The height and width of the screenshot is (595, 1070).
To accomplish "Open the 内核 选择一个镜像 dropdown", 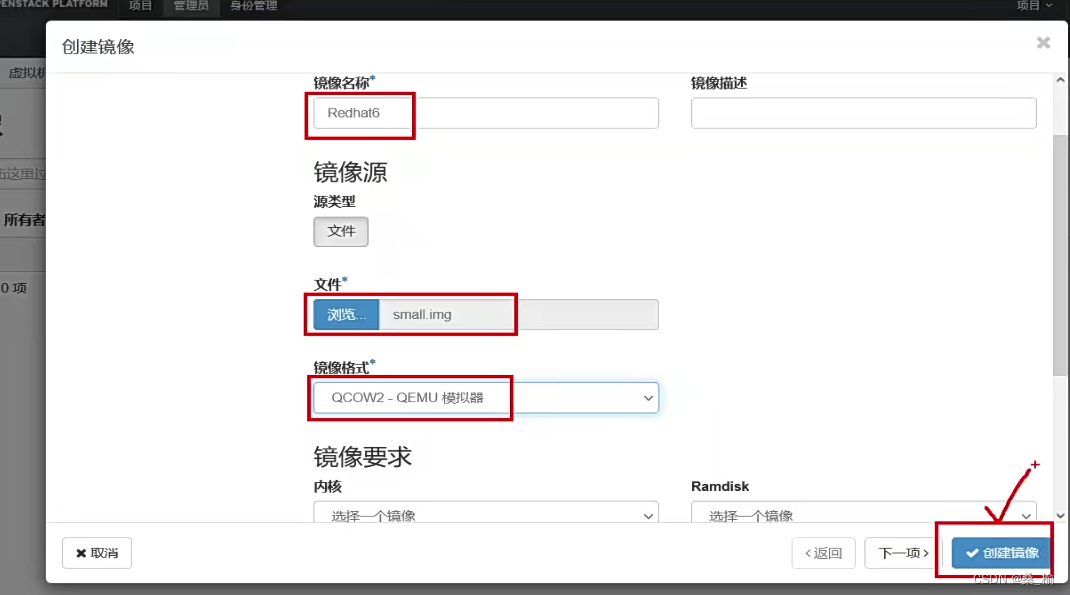I will [x=486, y=513].
